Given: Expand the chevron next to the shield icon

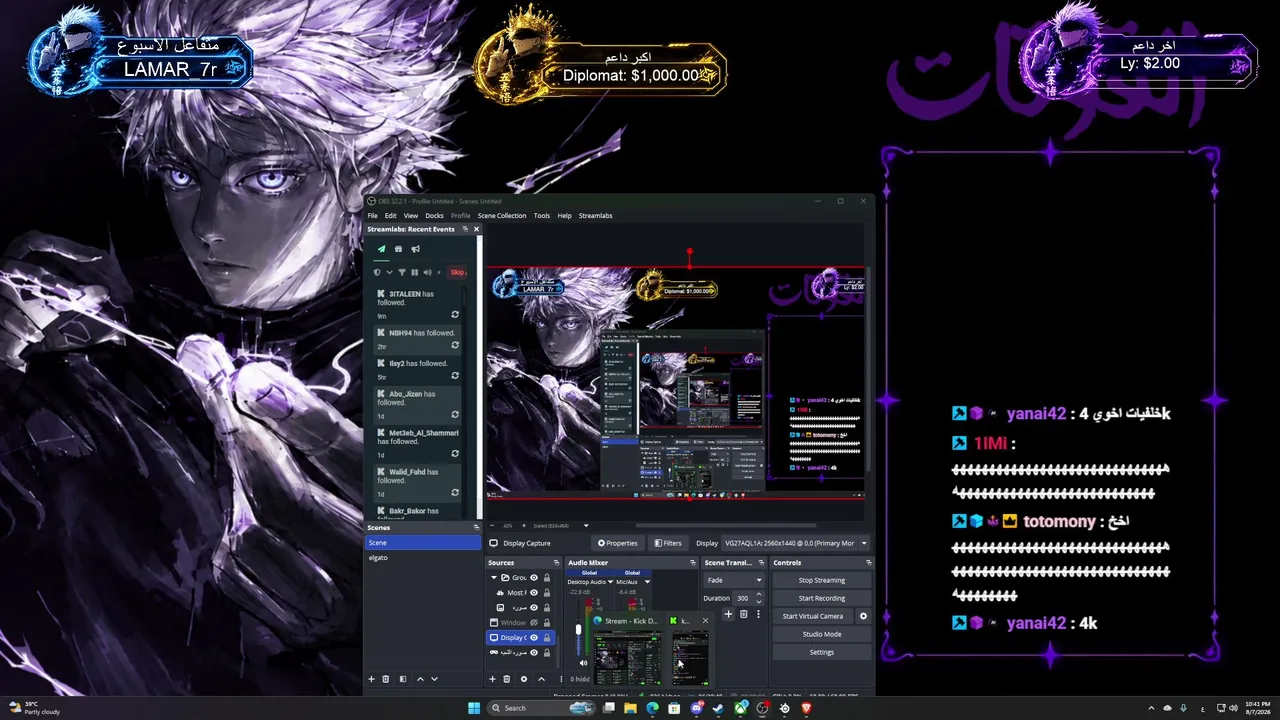Looking at the screenshot, I should 388,272.
